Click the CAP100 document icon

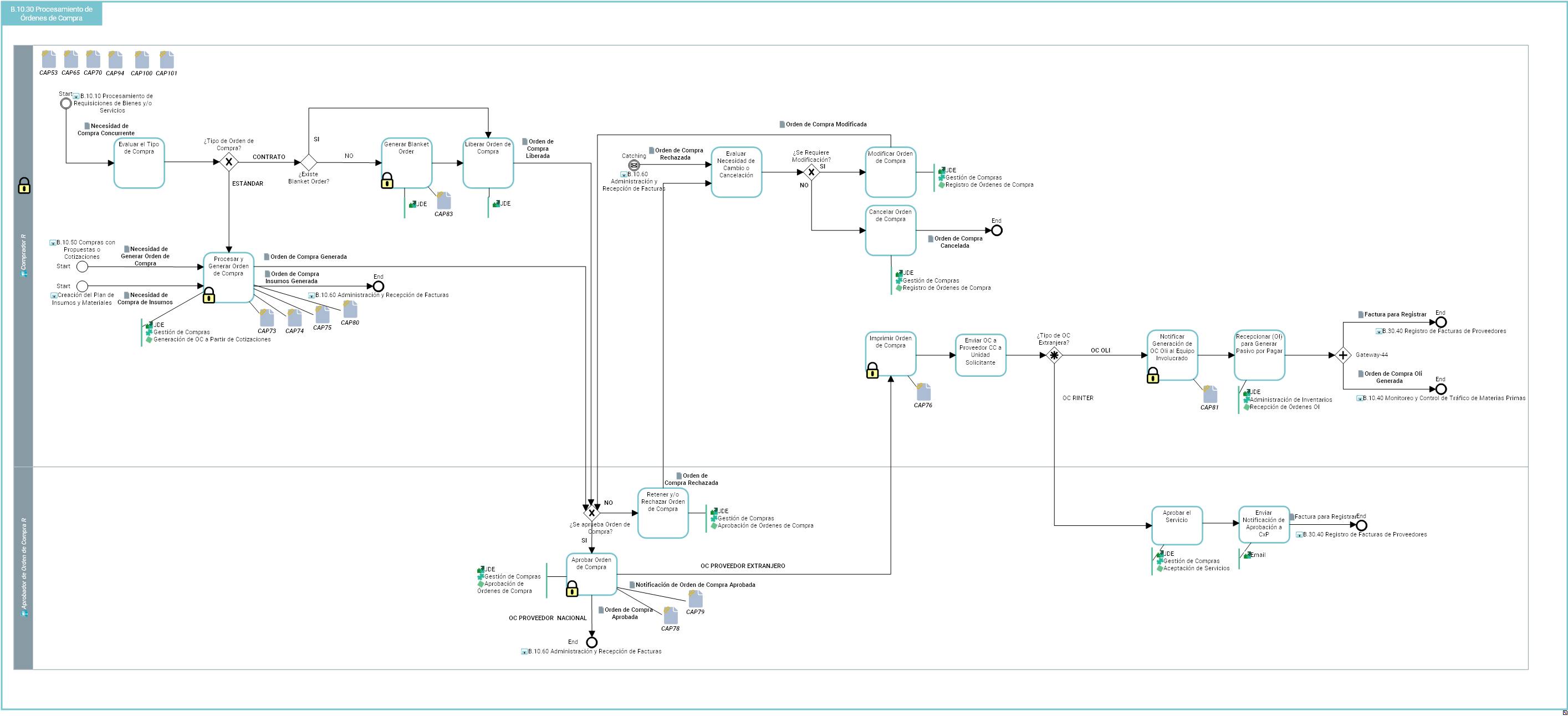point(141,60)
